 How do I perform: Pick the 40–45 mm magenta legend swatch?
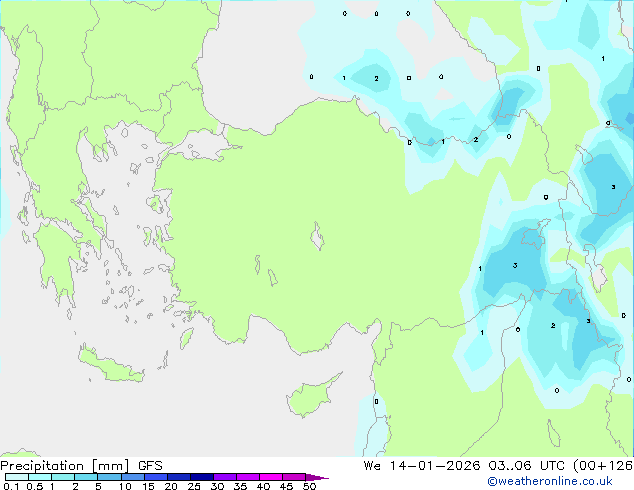(271, 477)
